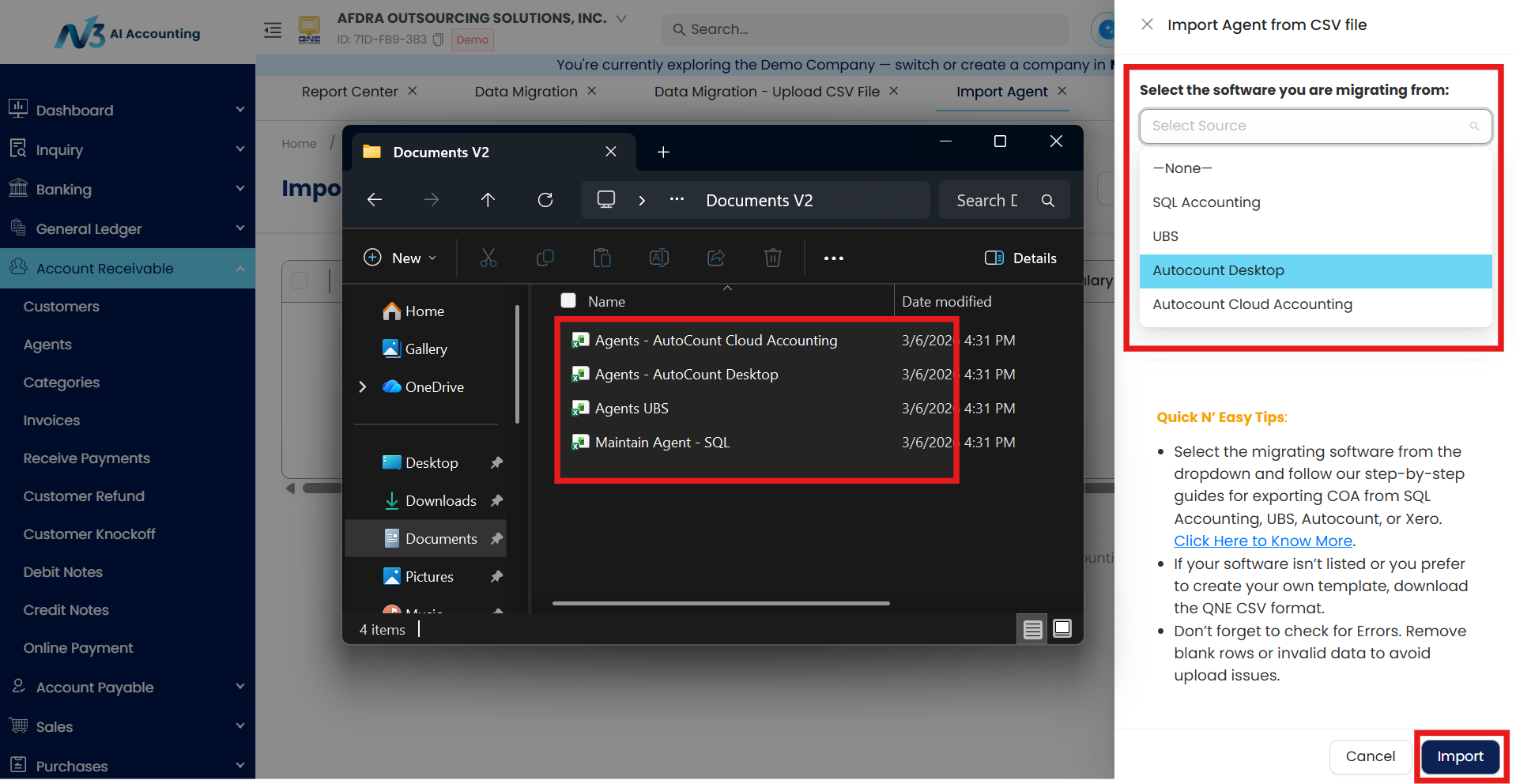
Task: Close the Data Migration - Upload CSV File tab
Action: tap(894, 91)
